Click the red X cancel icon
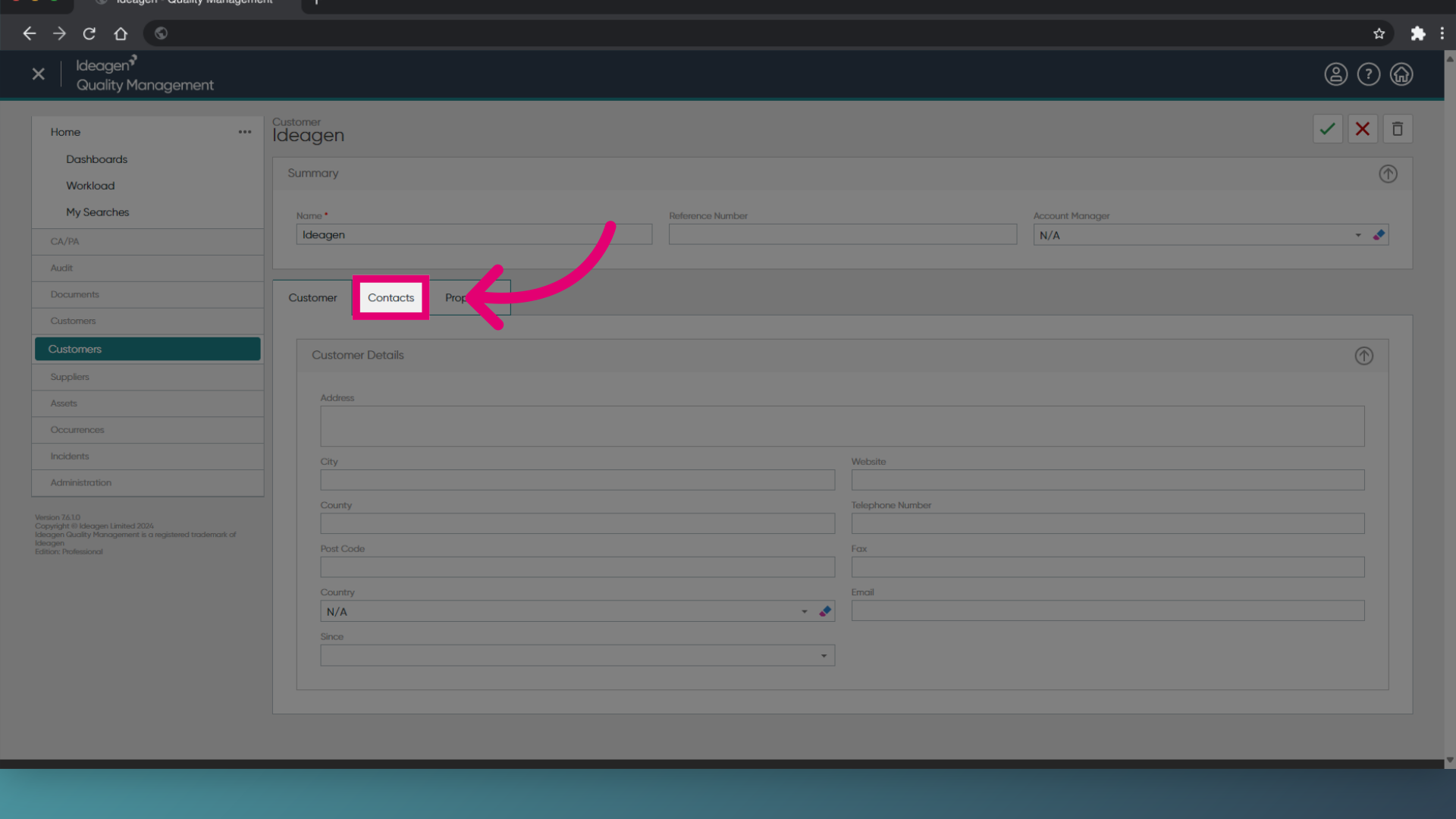 [x=1362, y=129]
